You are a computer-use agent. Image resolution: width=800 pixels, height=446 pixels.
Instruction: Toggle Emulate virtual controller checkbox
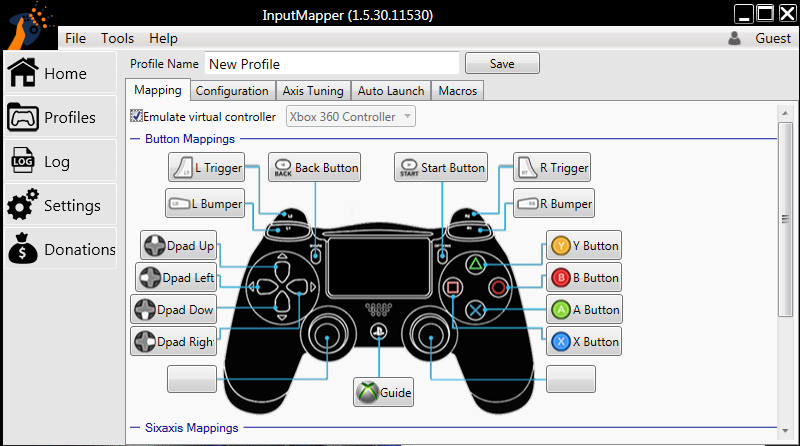136,116
